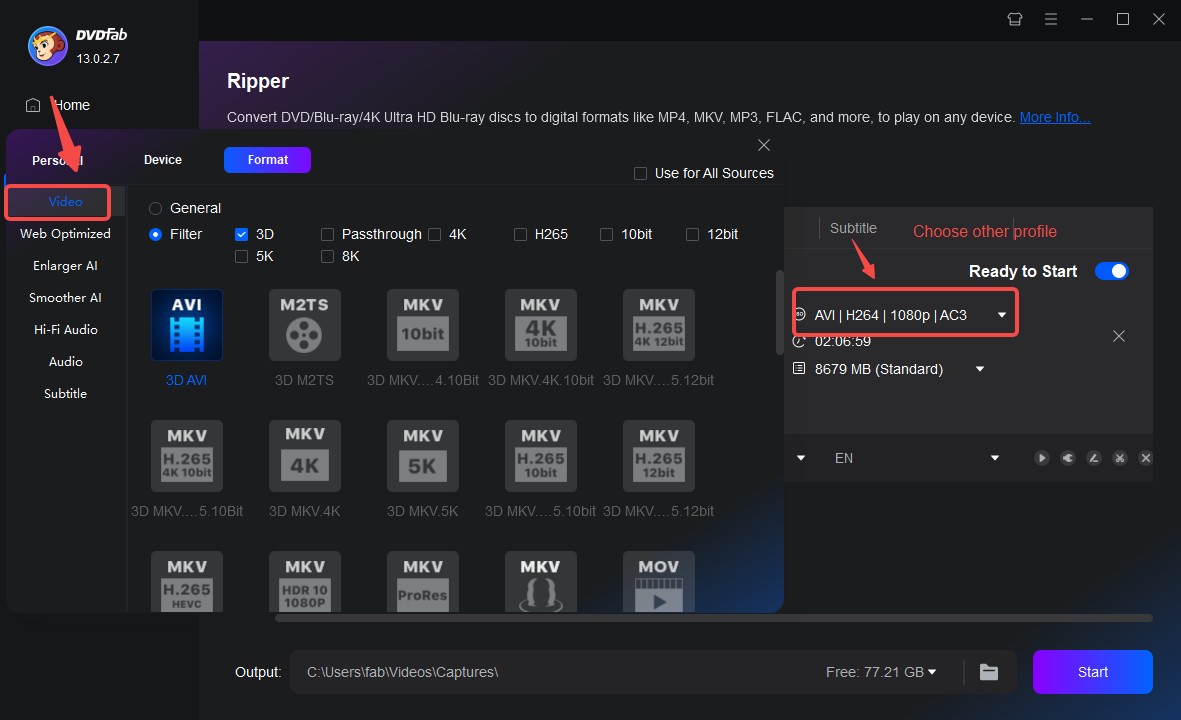Pick the 3D MKV.4K profile icon

point(304,456)
